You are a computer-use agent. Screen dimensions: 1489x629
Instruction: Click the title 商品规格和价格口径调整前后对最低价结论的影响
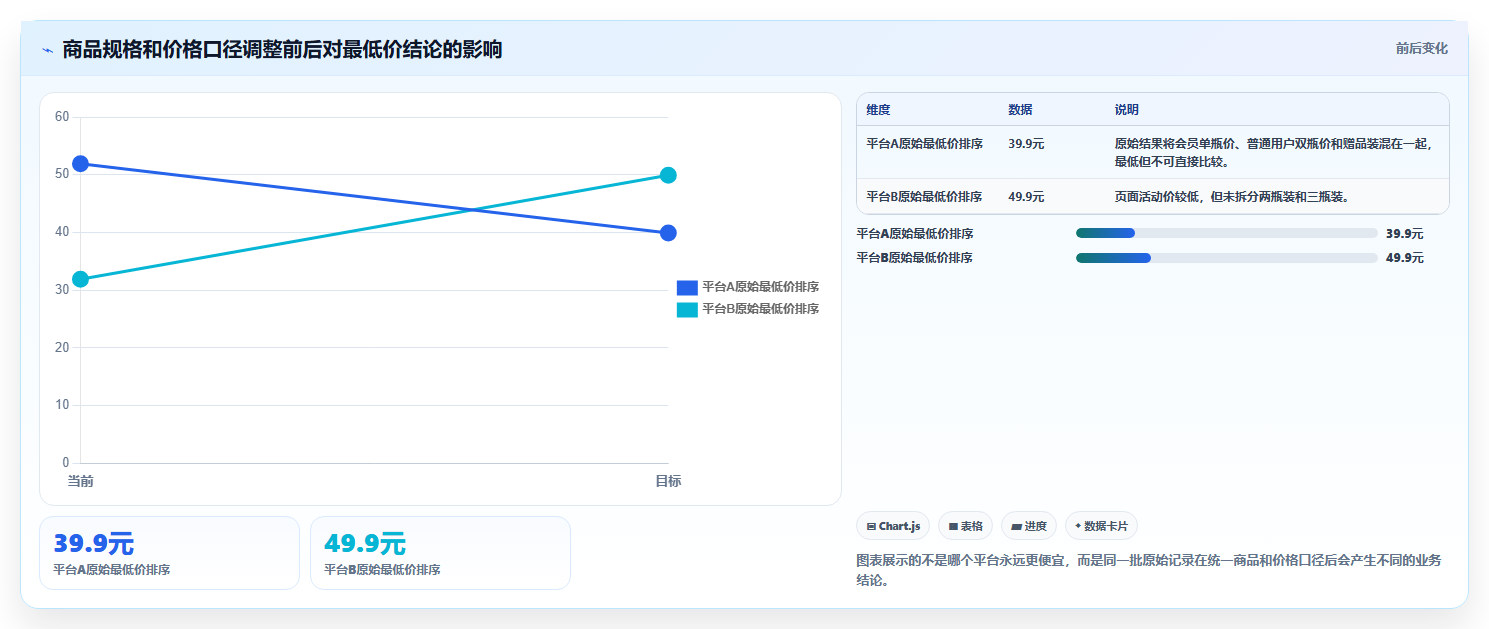point(282,49)
